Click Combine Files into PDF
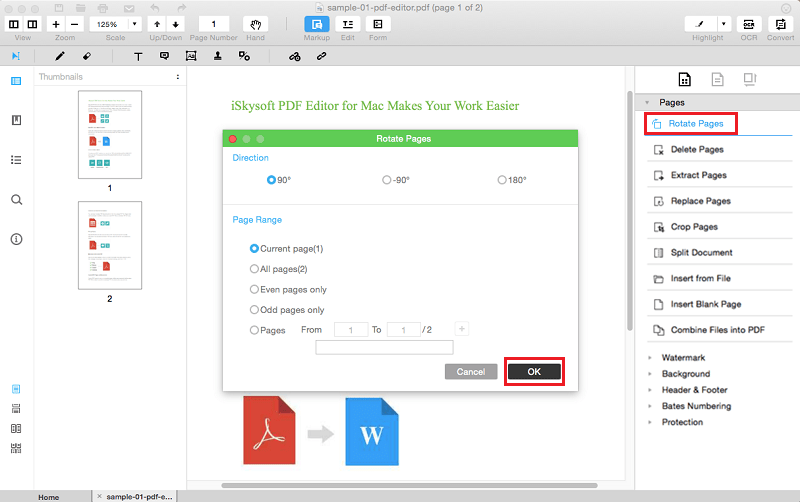The height and width of the screenshot is (502, 800). [719, 330]
